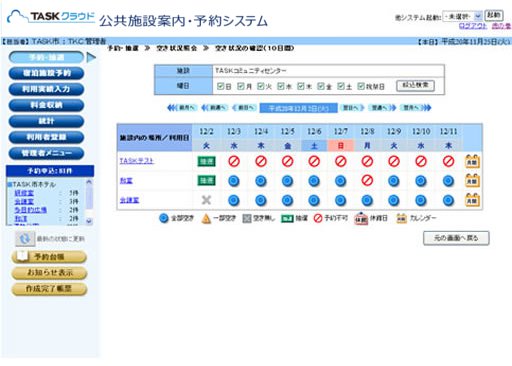Open the 会議室 room link in table
512x366 pixels.
tap(129, 200)
